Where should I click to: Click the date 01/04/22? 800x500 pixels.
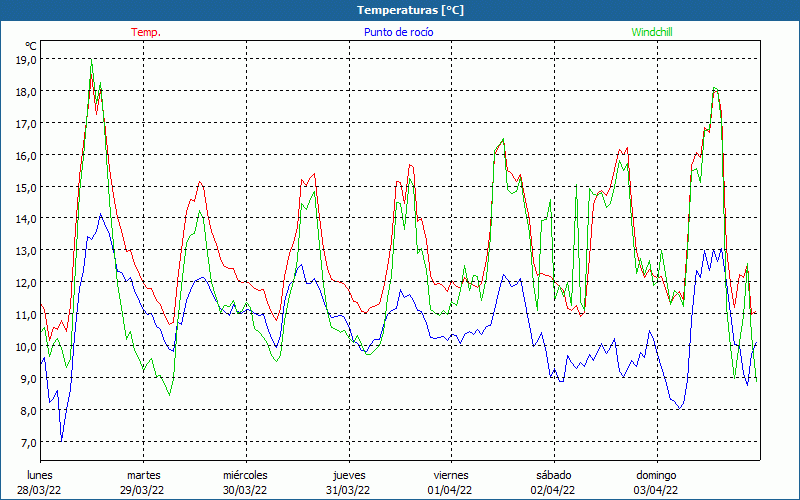coord(451,490)
